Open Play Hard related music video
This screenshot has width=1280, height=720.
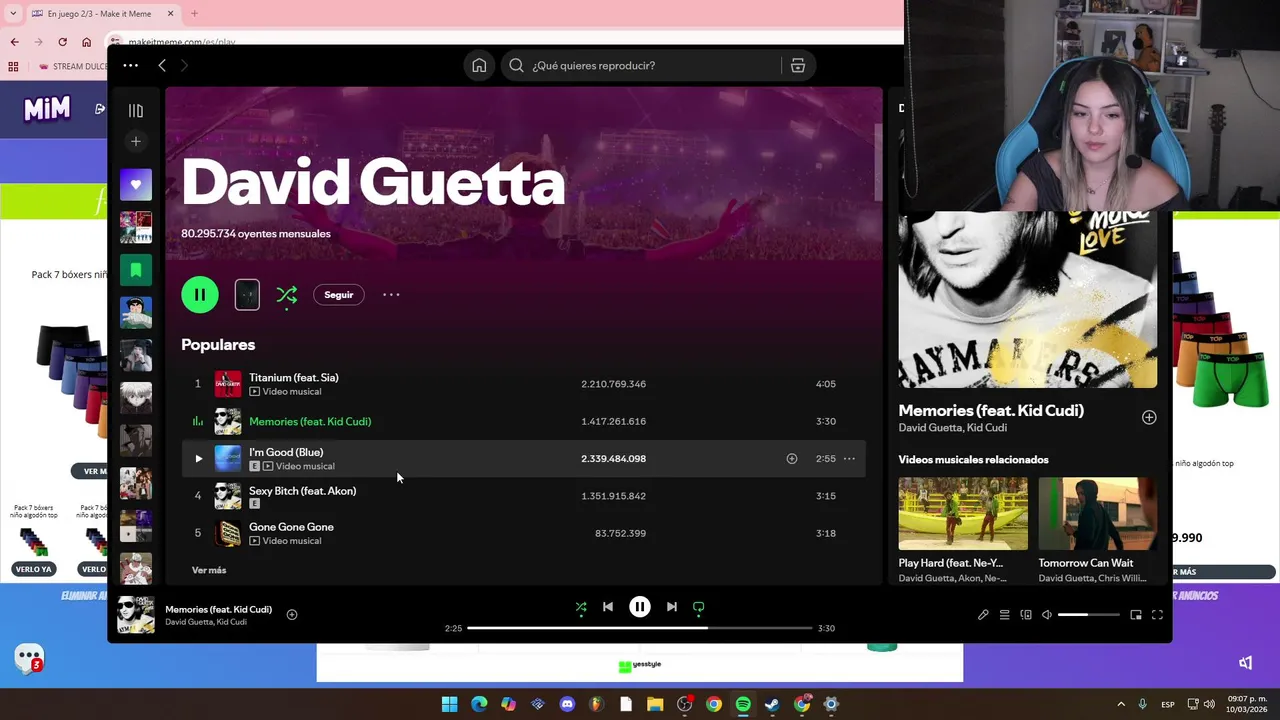point(963,514)
